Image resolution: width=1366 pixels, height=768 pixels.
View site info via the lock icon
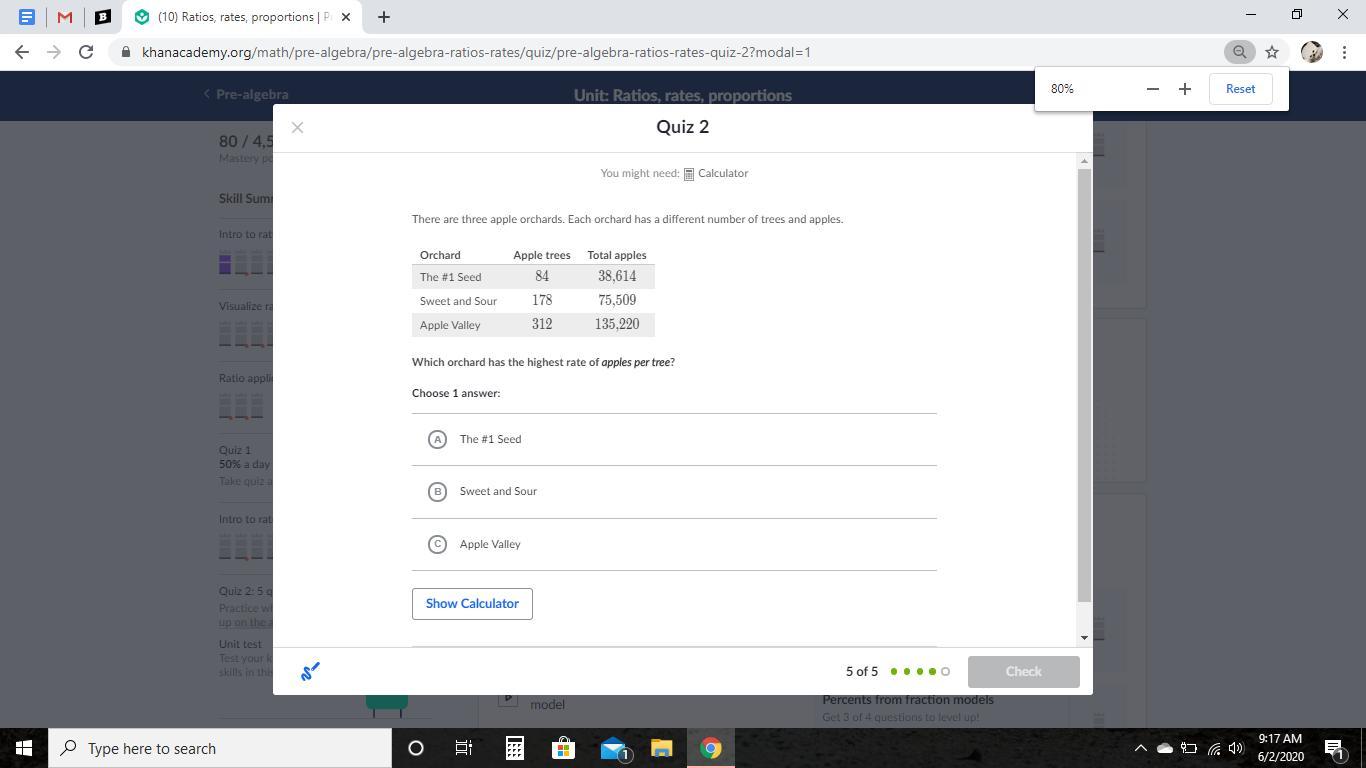[x=126, y=52]
